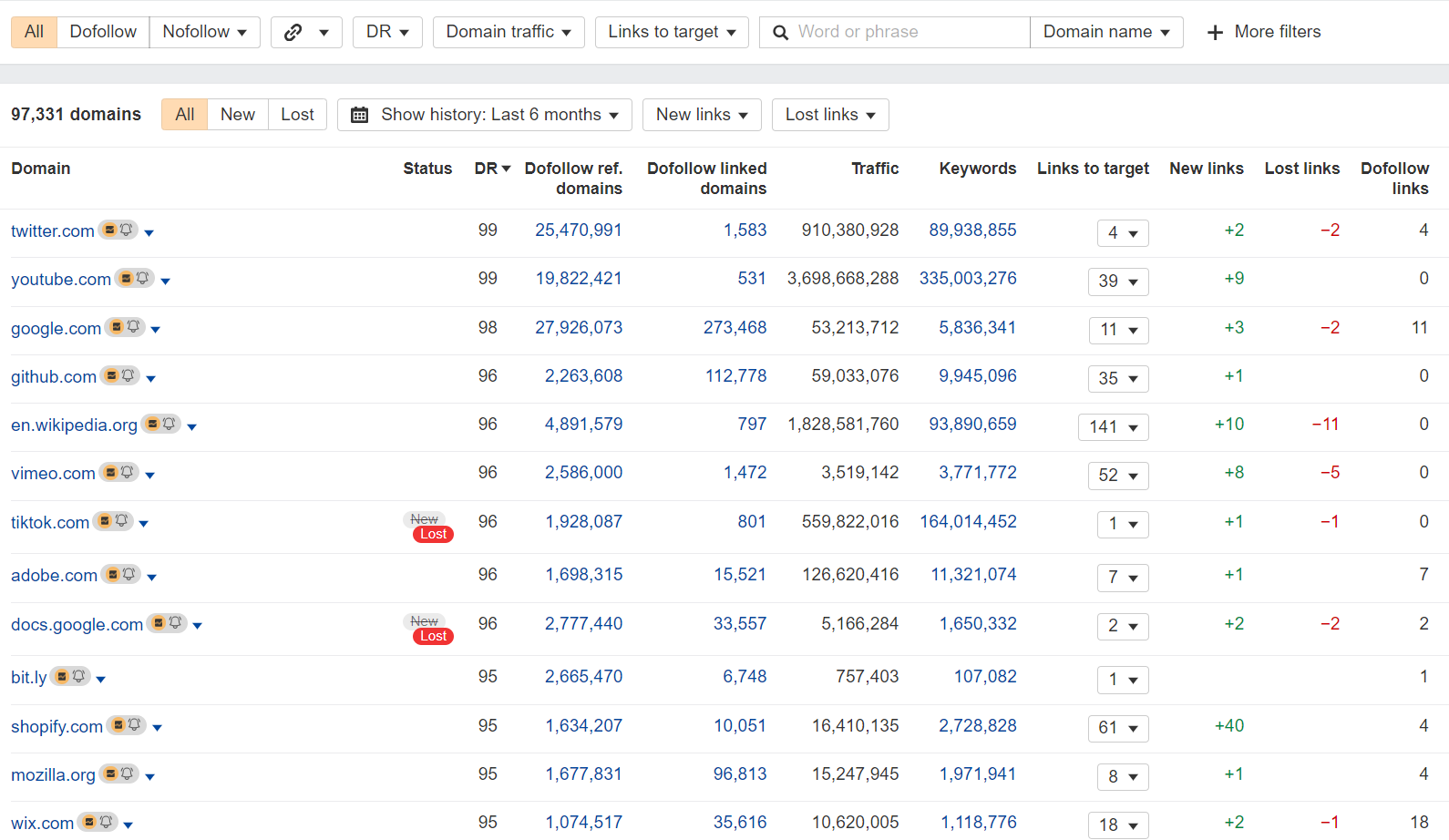Click the bell alert icon next to google.com
Image resolution: width=1449 pixels, height=840 pixels.
click(x=134, y=326)
